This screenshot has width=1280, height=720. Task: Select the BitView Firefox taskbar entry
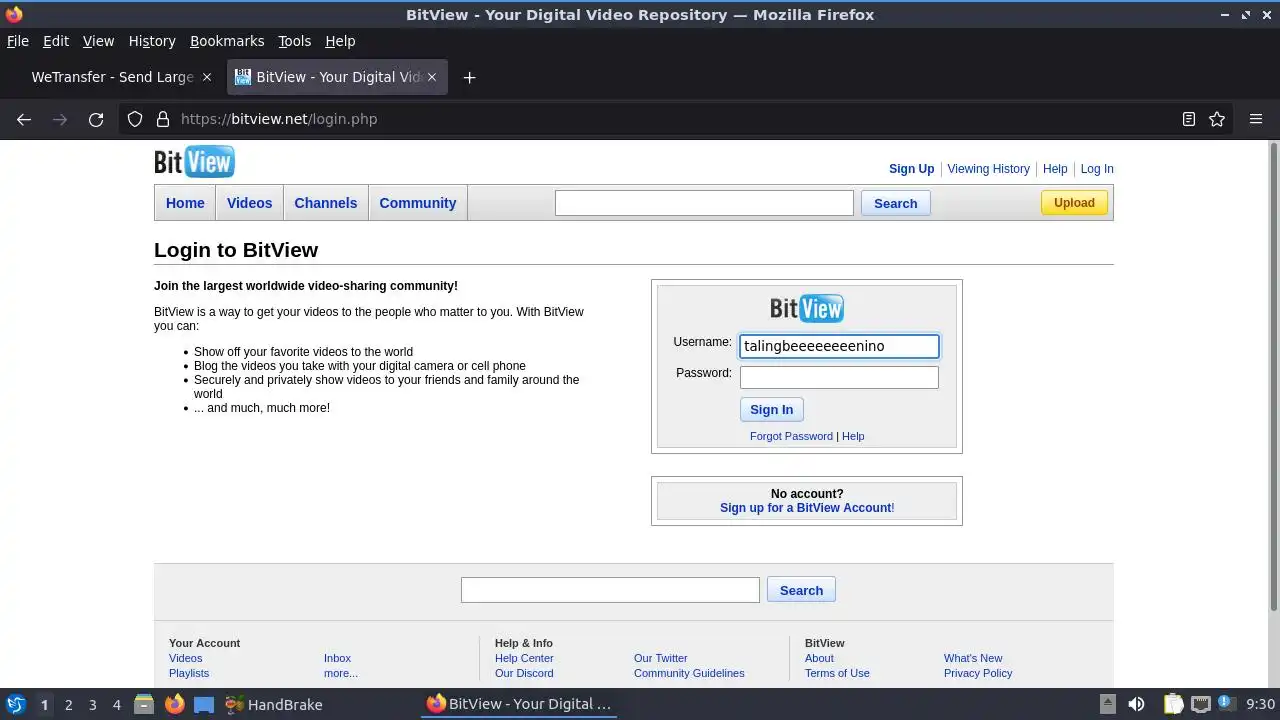click(x=518, y=704)
